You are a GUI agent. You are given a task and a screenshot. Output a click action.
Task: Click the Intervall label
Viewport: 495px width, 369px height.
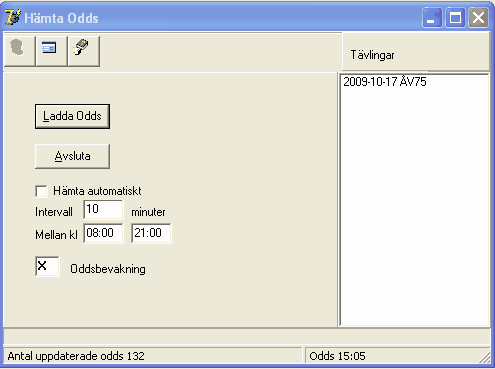click(x=54, y=212)
